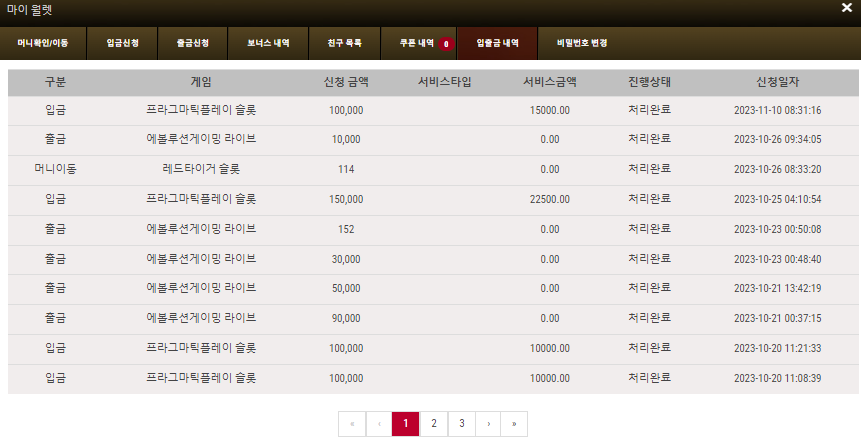Select the 머니이동 레드타이거 슬롯 row
861x441 pixels.
(x=433, y=170)
